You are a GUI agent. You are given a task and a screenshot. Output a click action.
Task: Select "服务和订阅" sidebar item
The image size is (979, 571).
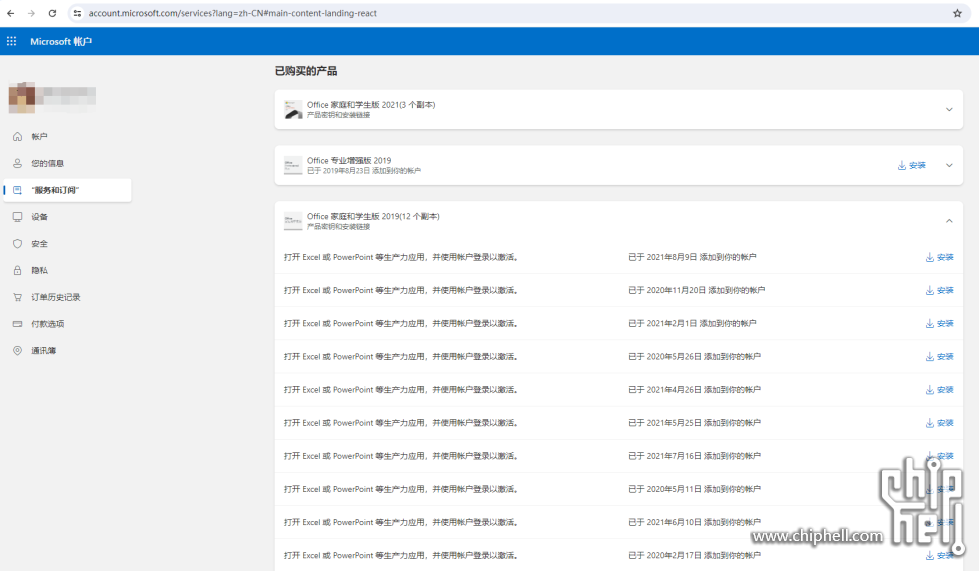tap(67, 190)
